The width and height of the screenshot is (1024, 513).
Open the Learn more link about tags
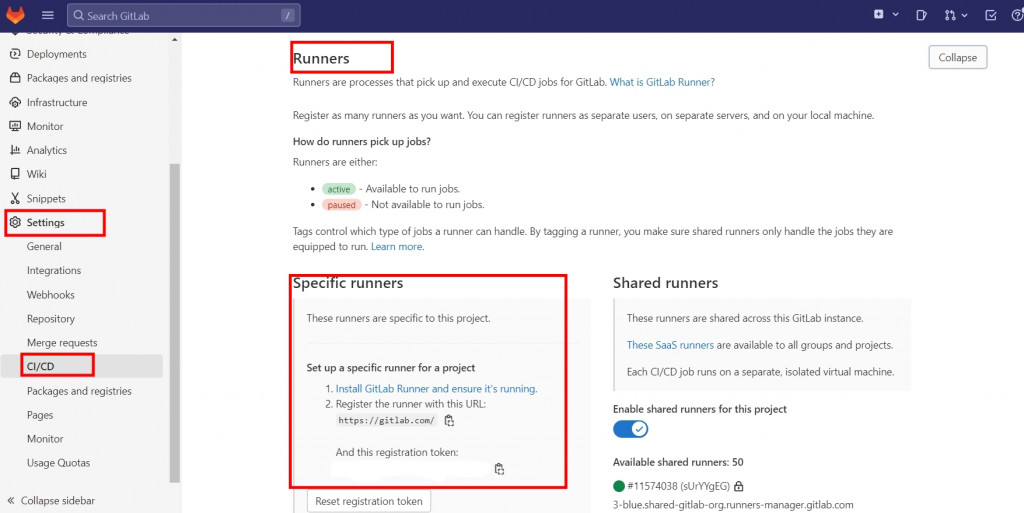click(396, 247)
